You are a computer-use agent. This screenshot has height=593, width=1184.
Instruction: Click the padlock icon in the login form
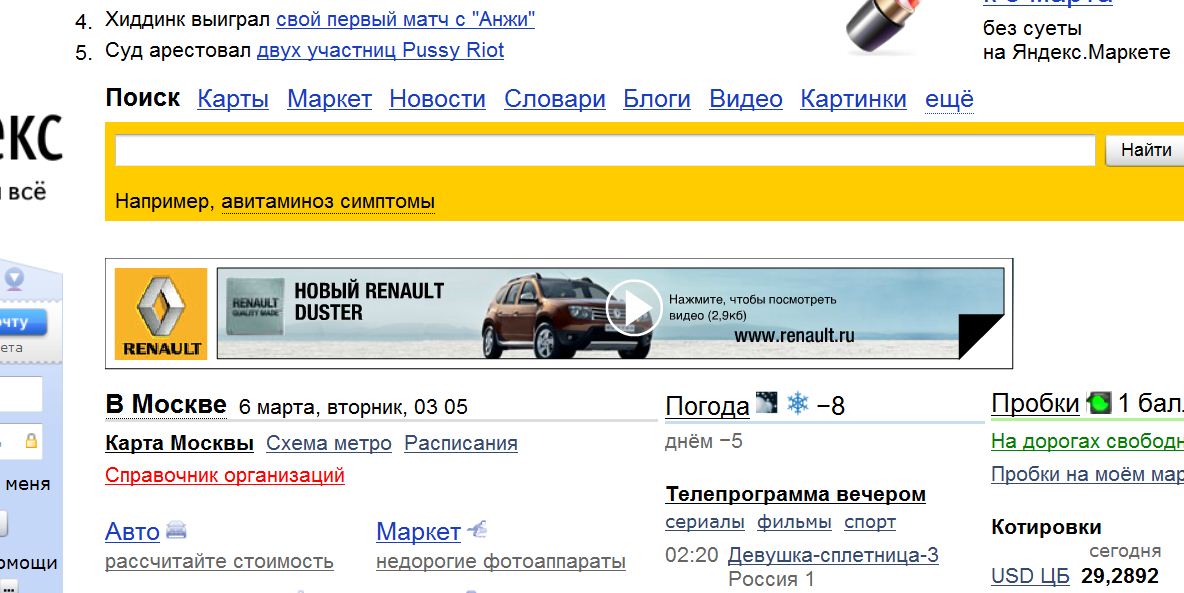coord(31,440)
